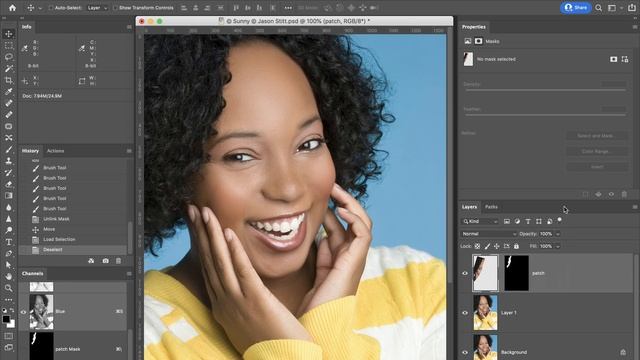Hide Layer 1 visibility eye
The width and height of the screenshot is (640, 360).
[465, 313]
